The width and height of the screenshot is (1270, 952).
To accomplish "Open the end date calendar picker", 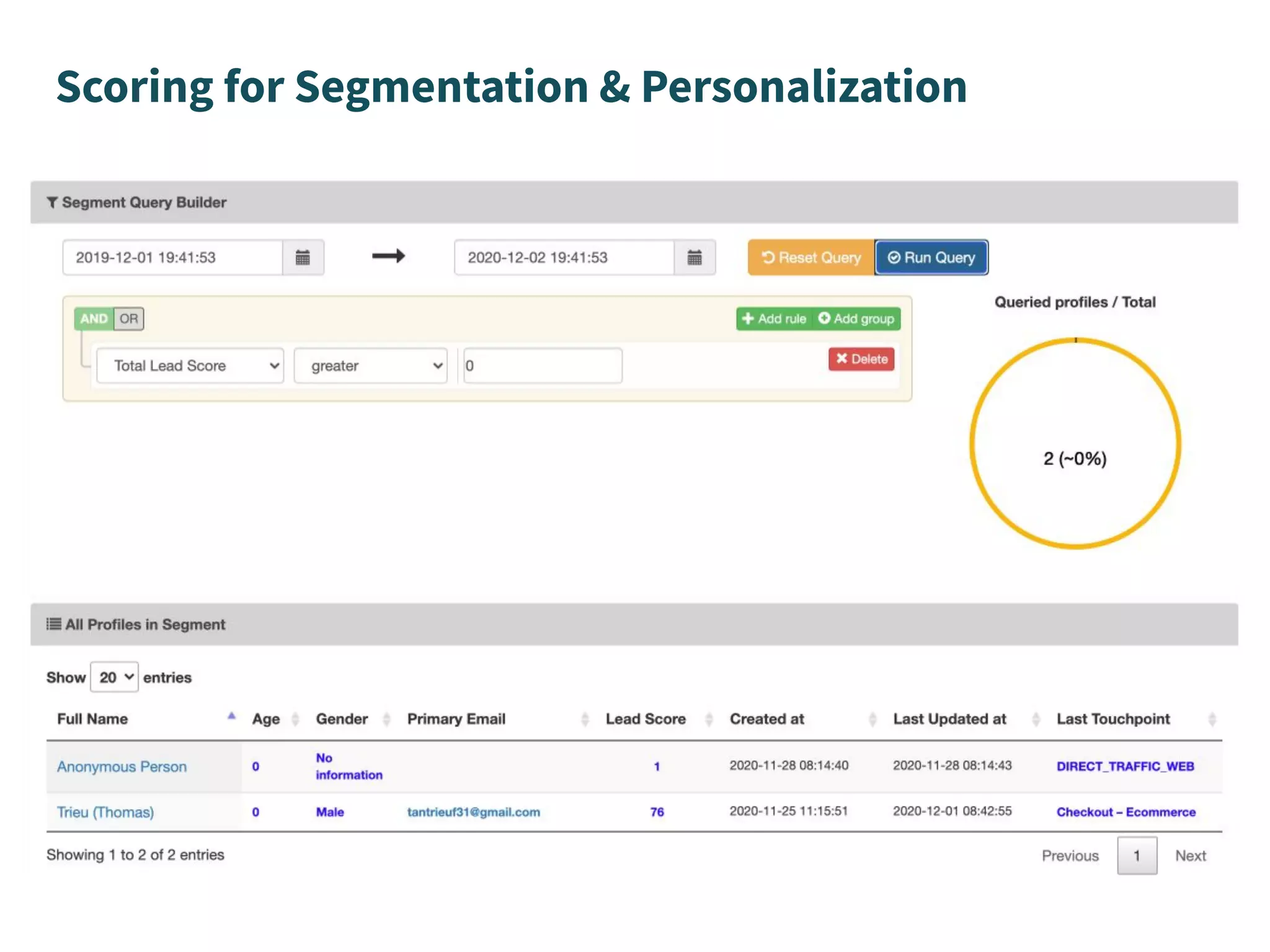I will tap(695, 257).
